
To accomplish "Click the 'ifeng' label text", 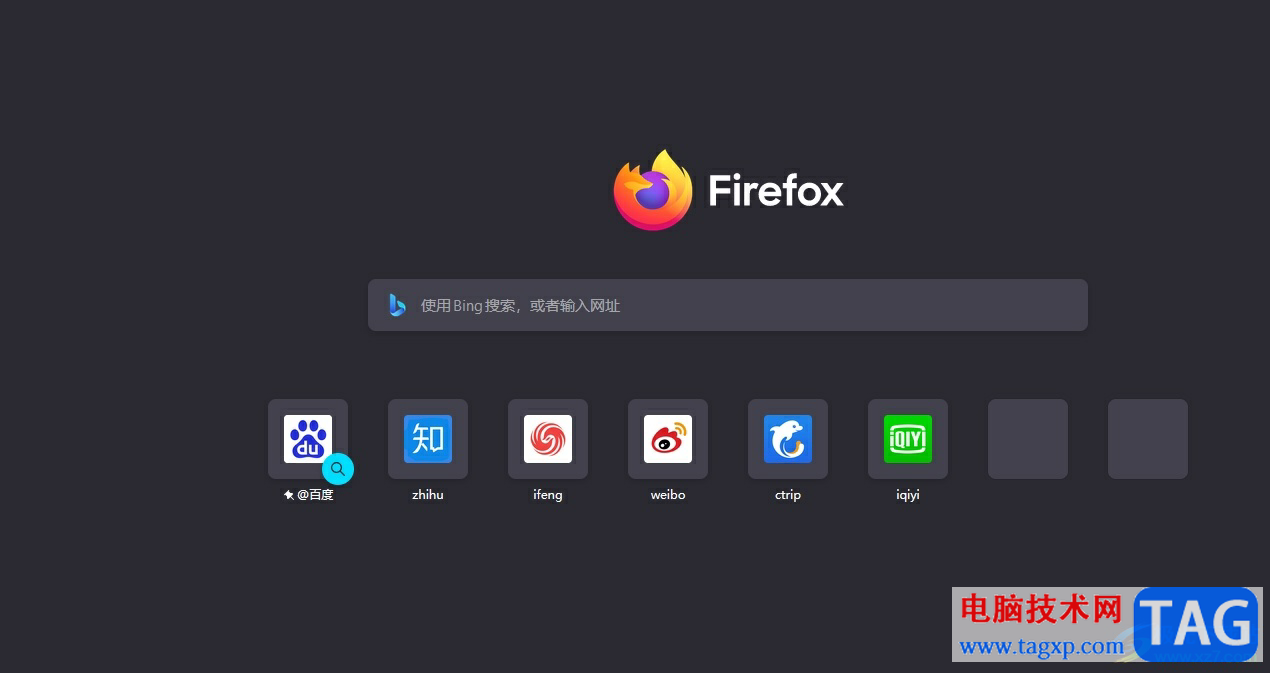I will click(x=548, y=495).
